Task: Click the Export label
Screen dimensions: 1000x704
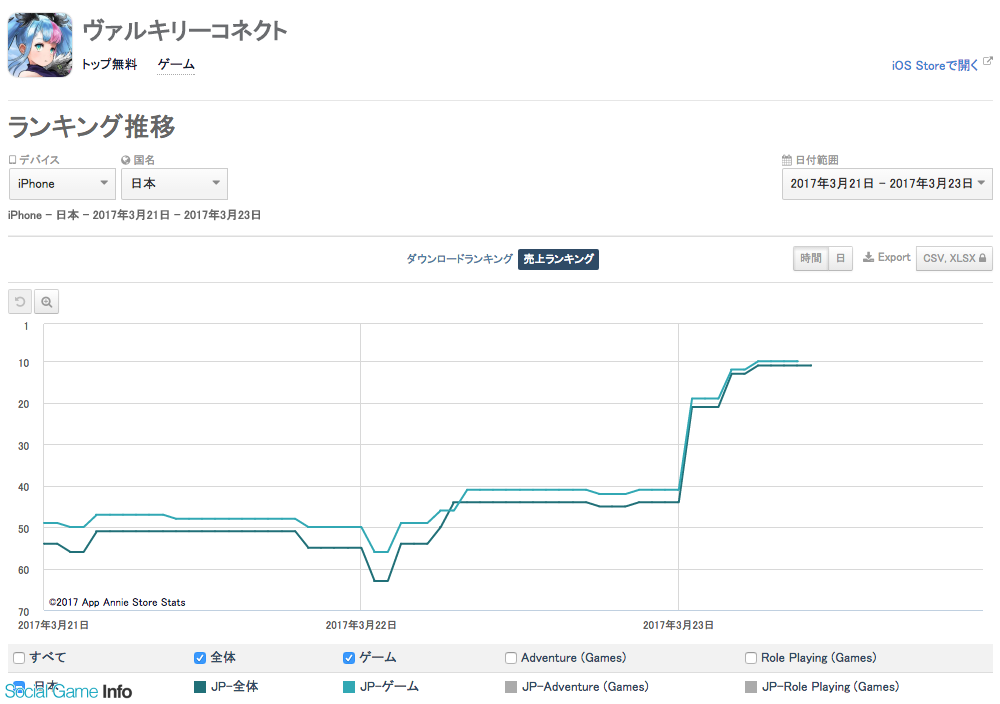Action: pyautogui.click(x=894, y=258)
